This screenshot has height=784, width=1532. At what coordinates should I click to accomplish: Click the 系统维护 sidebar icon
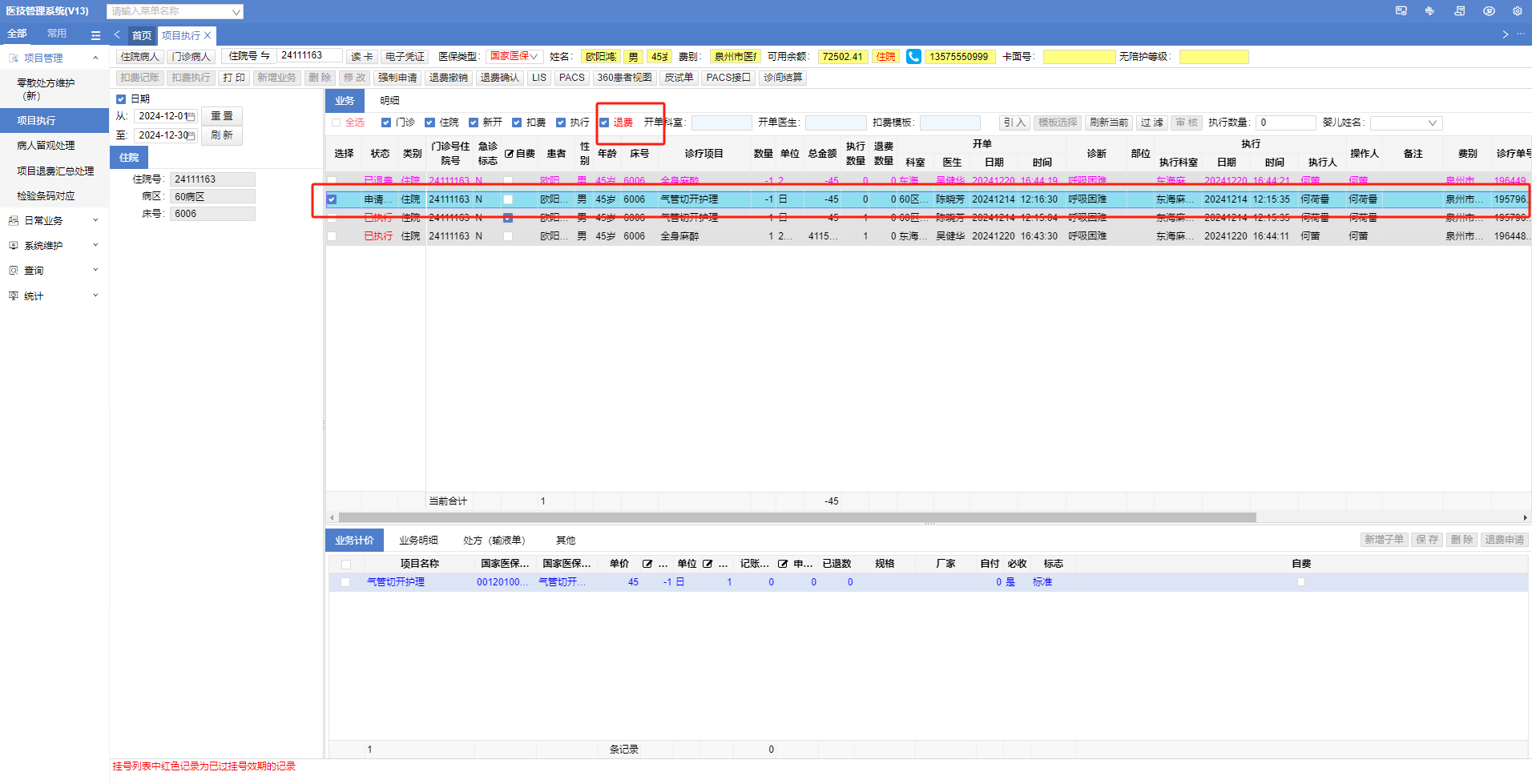click(13, 246)
